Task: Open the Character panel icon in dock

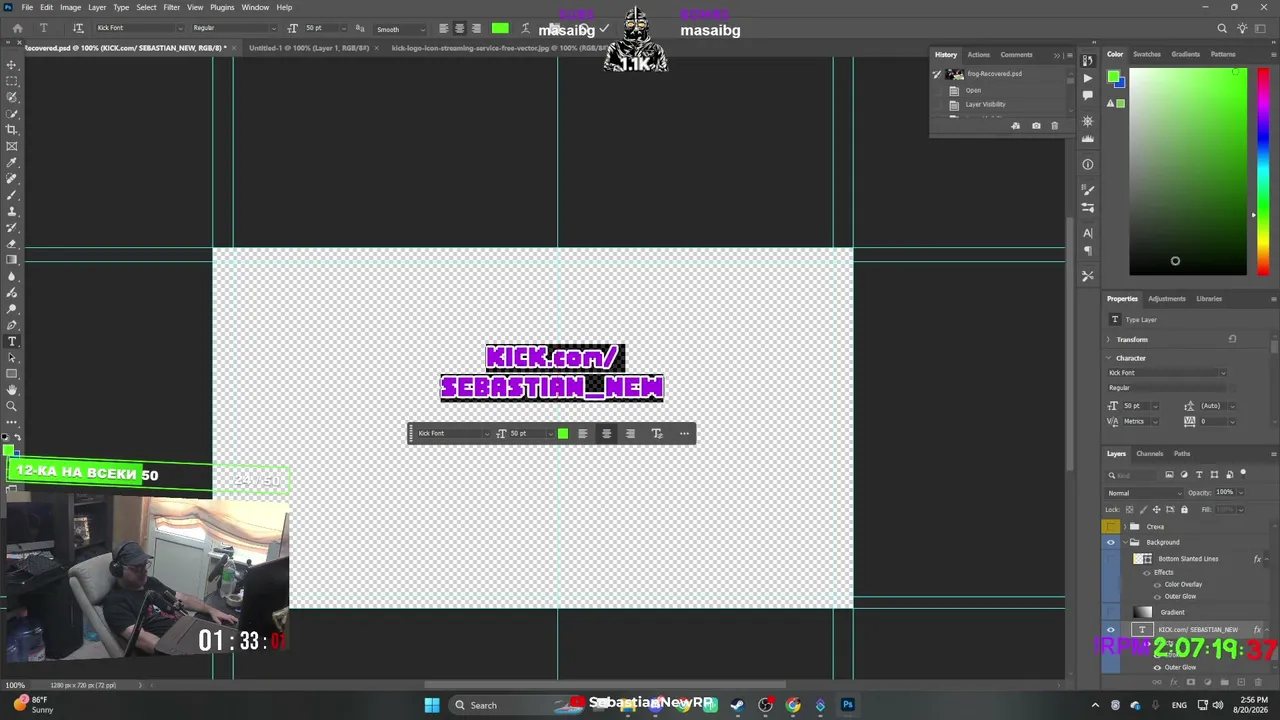Action: click(x=1088, y=233)
